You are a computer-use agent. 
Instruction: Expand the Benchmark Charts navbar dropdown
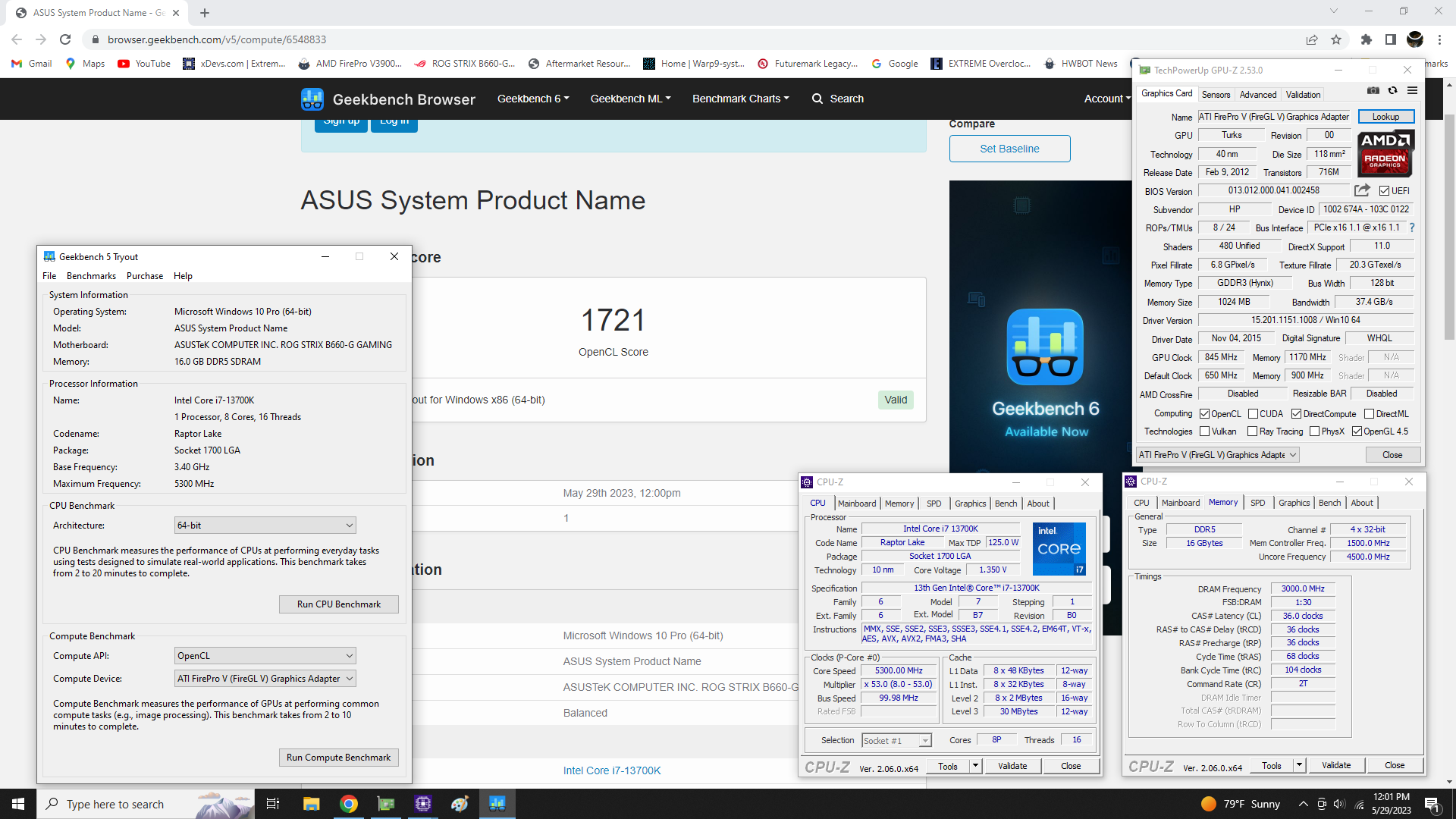point(740,99)
